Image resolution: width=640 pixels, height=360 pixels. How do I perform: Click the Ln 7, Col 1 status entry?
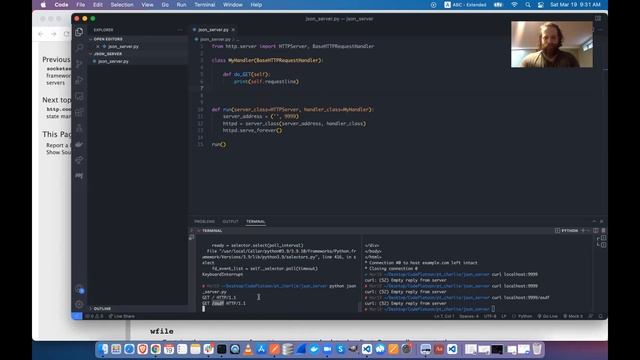pyautogui.click(x=444, y=316)
